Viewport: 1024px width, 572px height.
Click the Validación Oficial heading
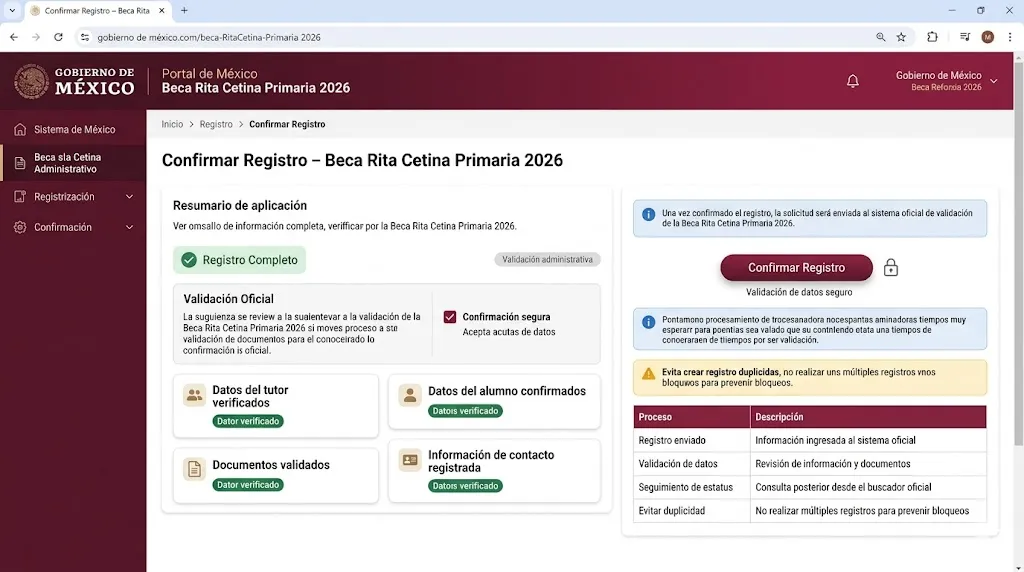[x=229, y=299]
